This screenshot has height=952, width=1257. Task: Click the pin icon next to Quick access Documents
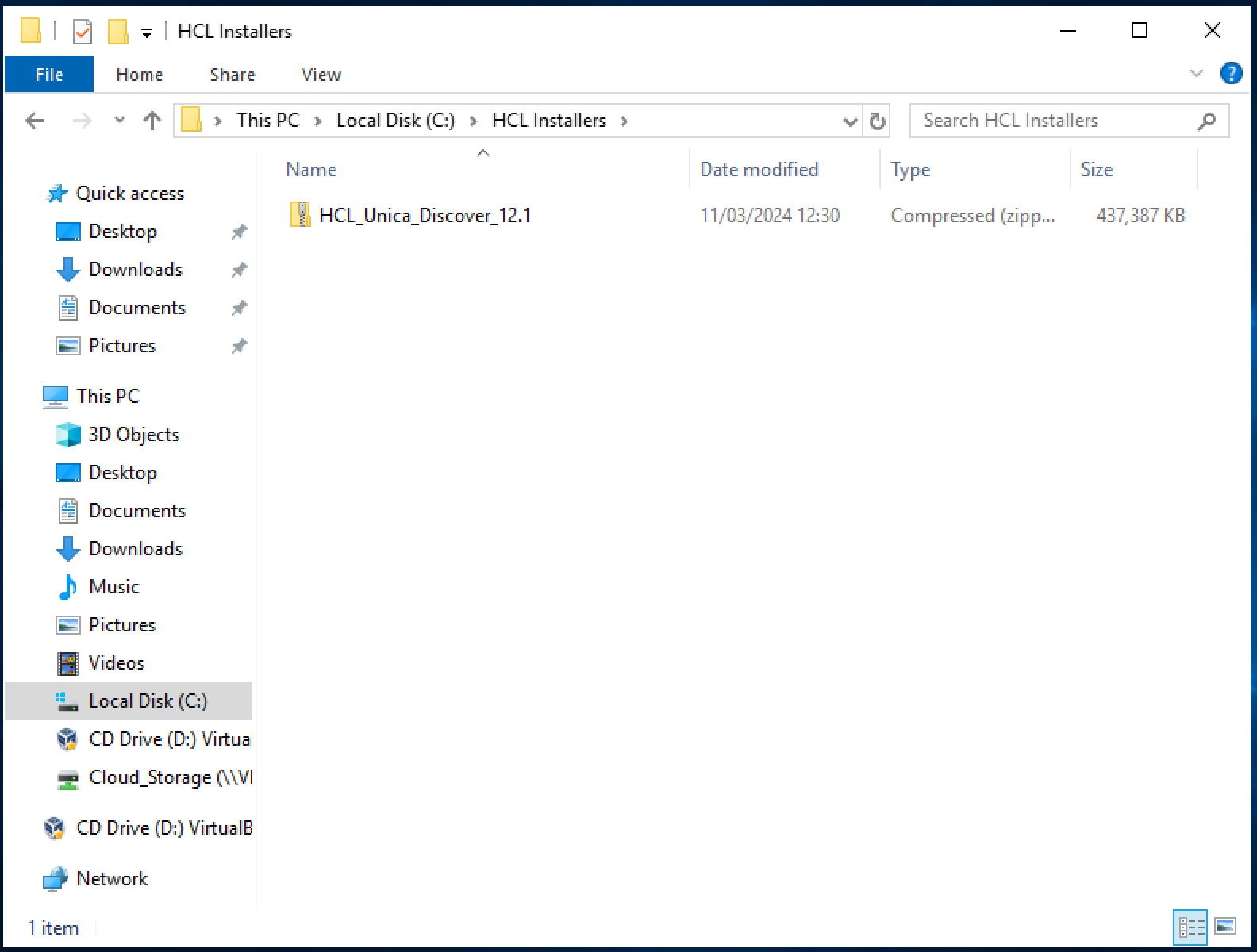pyautogui.click(x=239, y=309)
